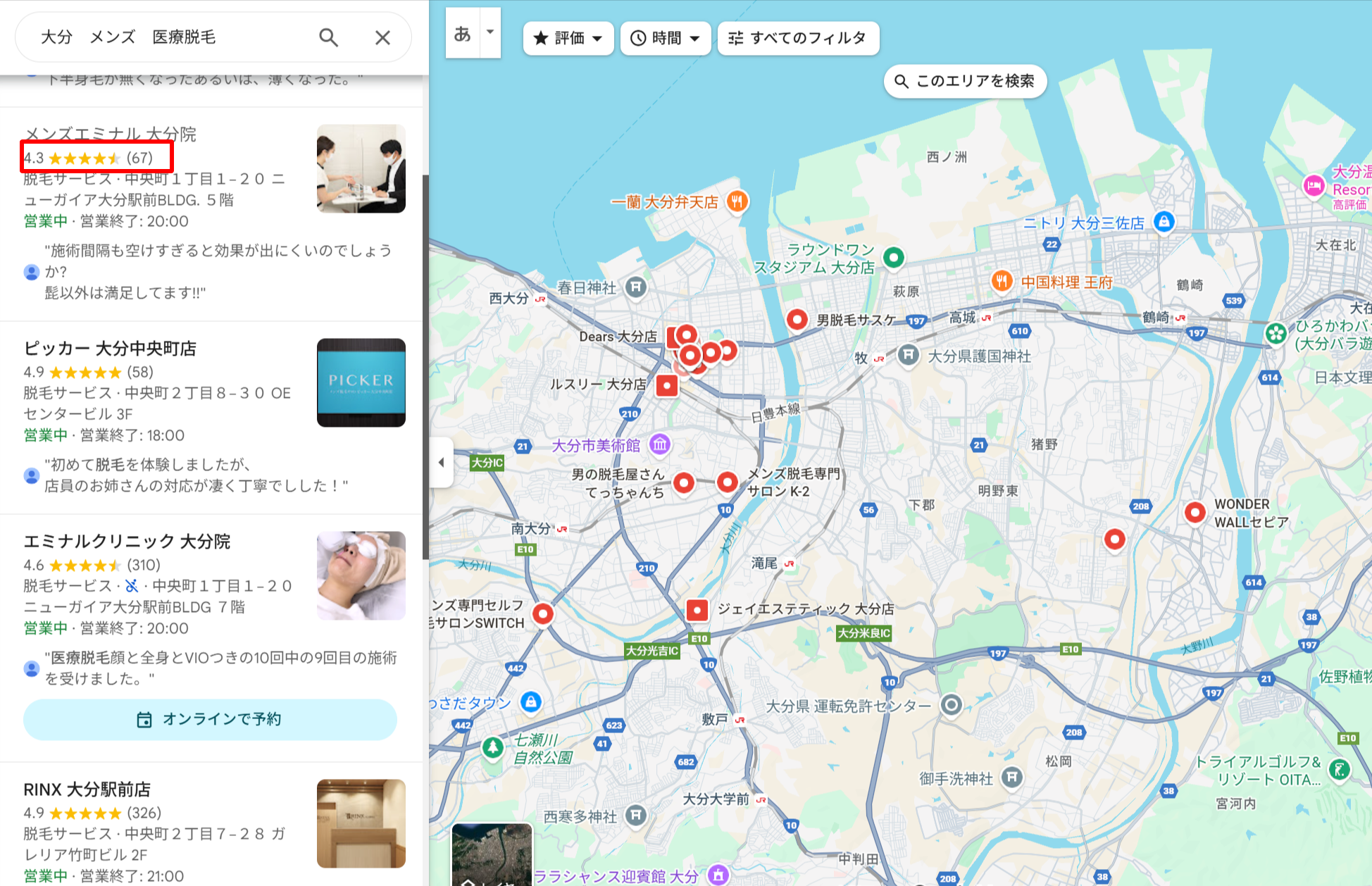Click the search magnifier icon
The width and height of the screenshot is (1372, 886).
(x=328, y=37)
